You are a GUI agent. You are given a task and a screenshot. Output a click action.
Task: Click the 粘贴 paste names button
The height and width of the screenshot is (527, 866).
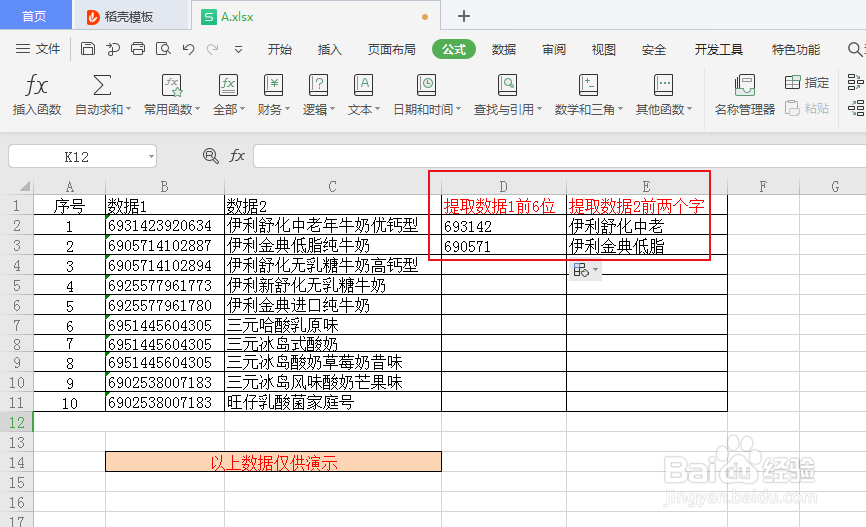click(x=807, y=108)
